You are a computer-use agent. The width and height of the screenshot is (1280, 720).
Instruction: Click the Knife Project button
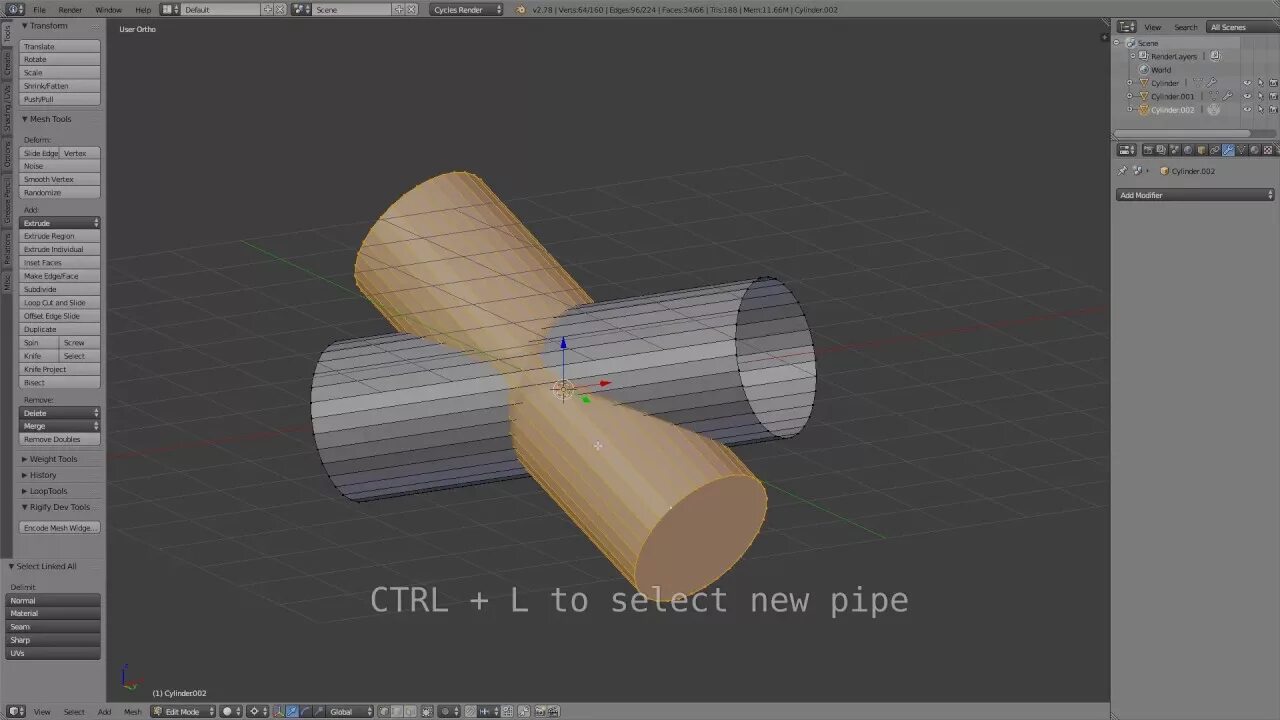pos(60,369)
